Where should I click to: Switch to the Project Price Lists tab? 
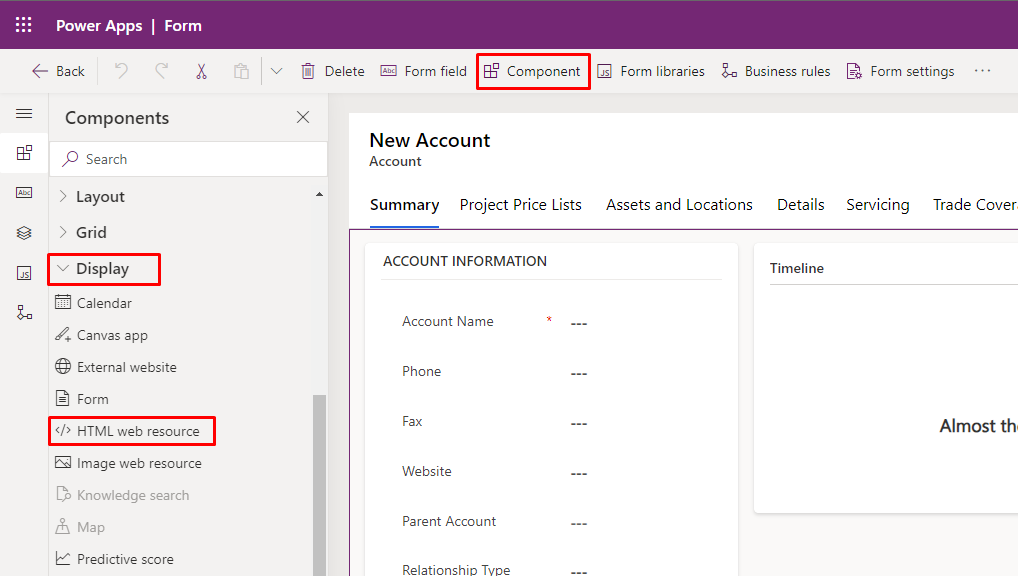click(x=521, y=205)
